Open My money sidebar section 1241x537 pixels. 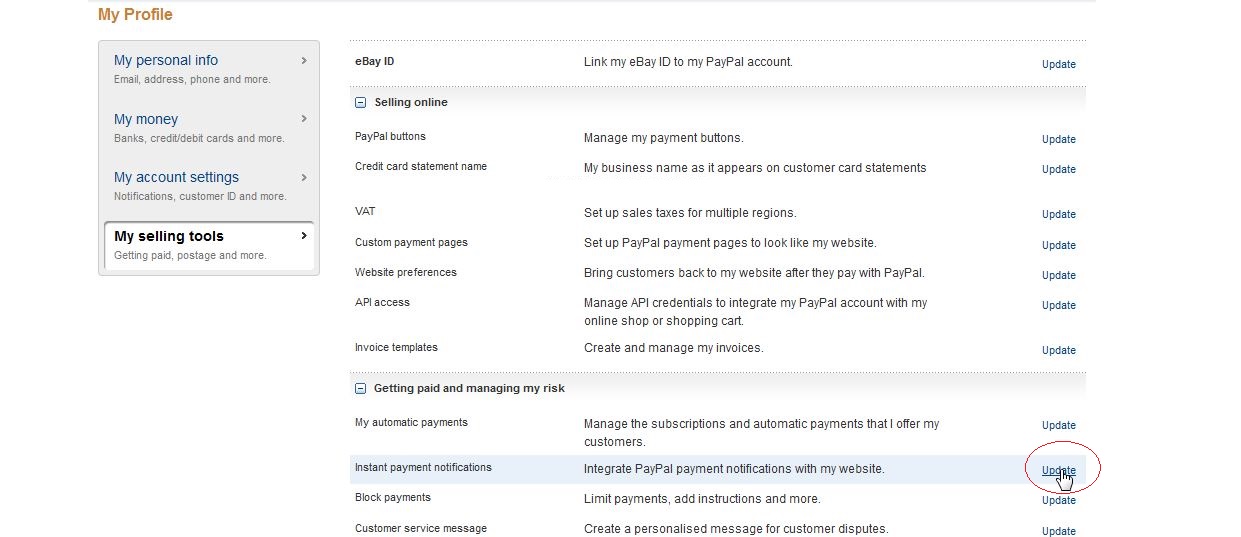coord(209,127)
